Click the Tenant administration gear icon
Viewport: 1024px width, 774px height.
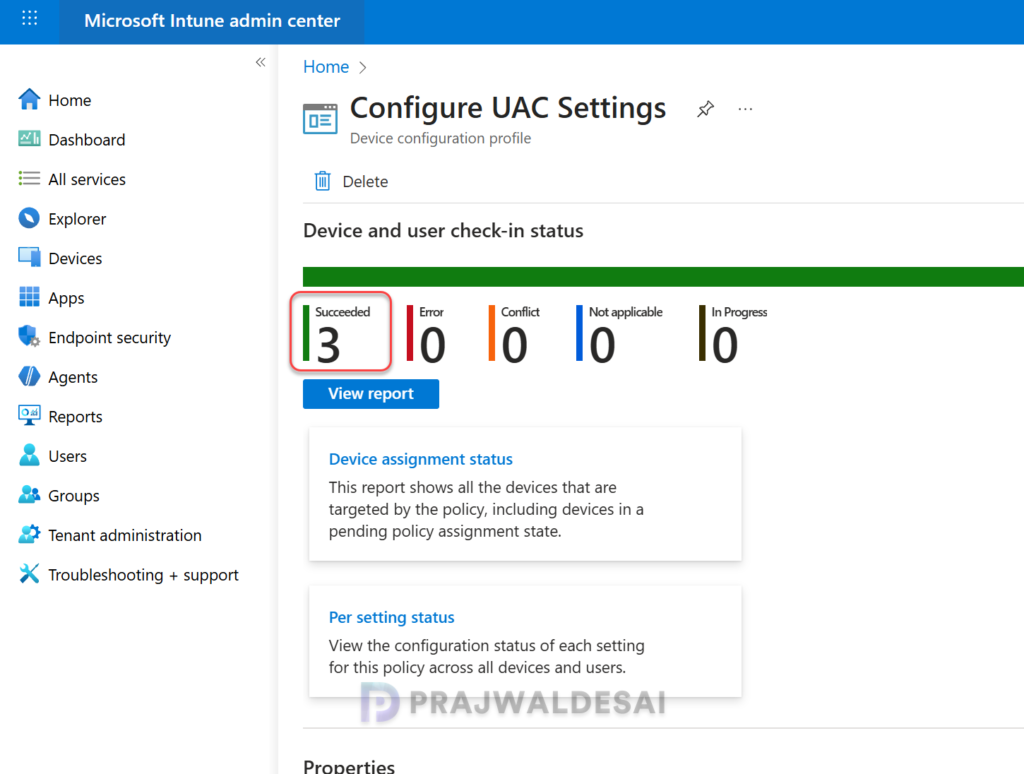click(x=29, y=534)
